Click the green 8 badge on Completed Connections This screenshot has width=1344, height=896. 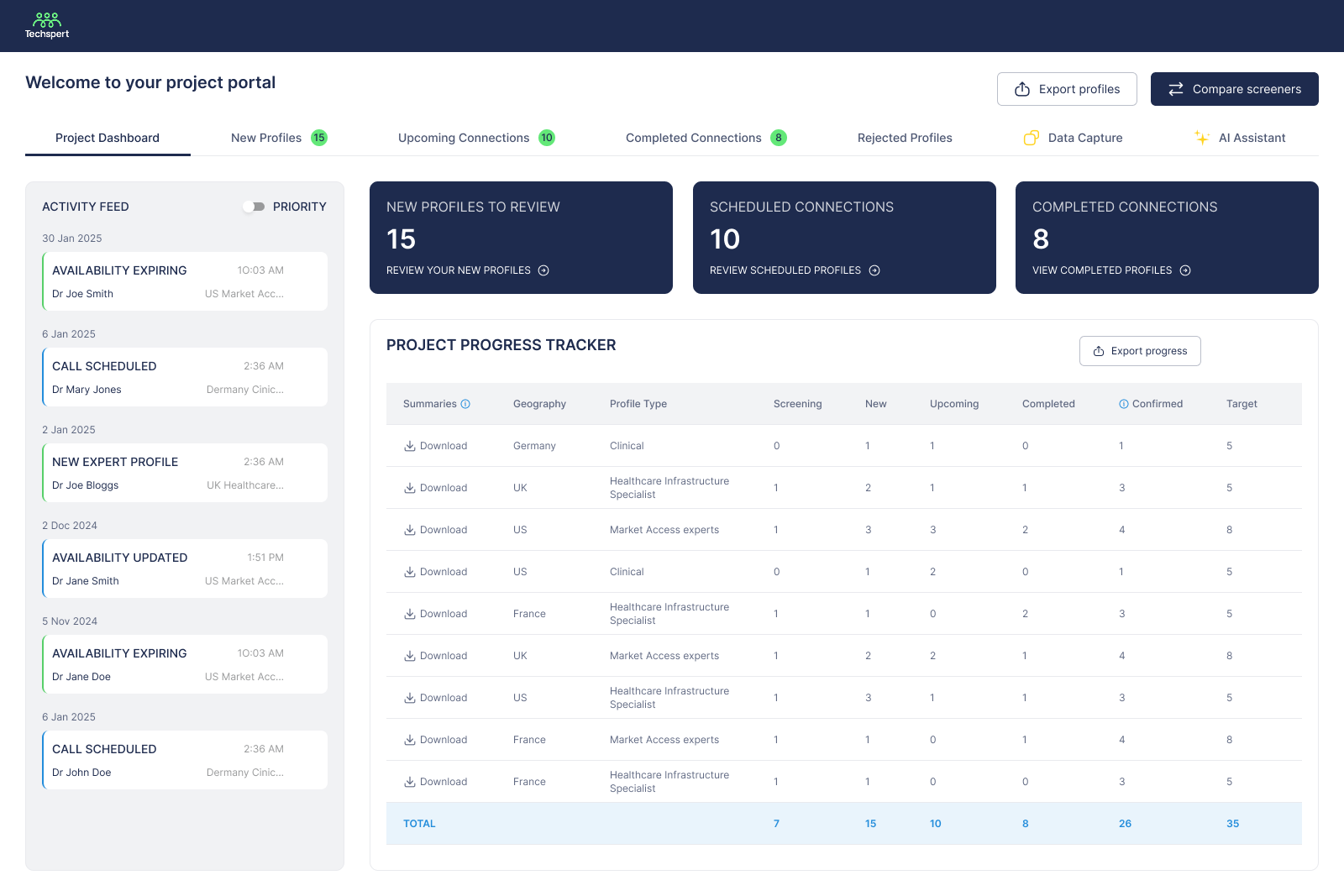click(x=779, y=138)
